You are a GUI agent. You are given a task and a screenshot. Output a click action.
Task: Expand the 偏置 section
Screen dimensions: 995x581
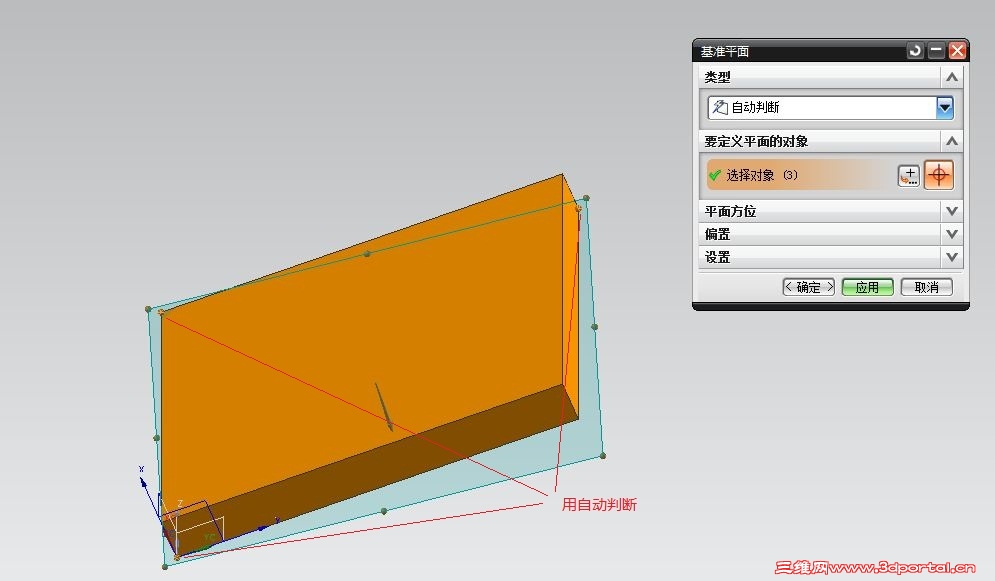pyautogui.click(x=951, y=234)
